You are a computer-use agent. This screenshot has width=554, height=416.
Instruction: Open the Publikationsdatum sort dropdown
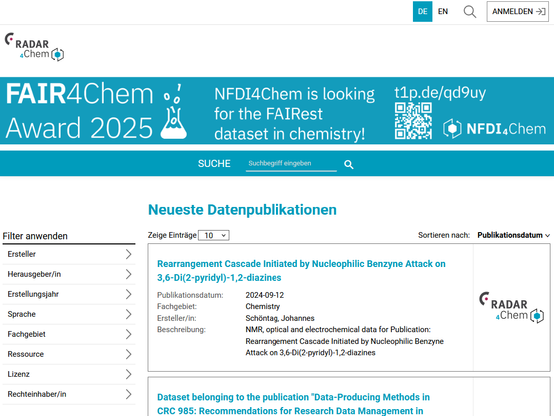[x=513, y=235]
